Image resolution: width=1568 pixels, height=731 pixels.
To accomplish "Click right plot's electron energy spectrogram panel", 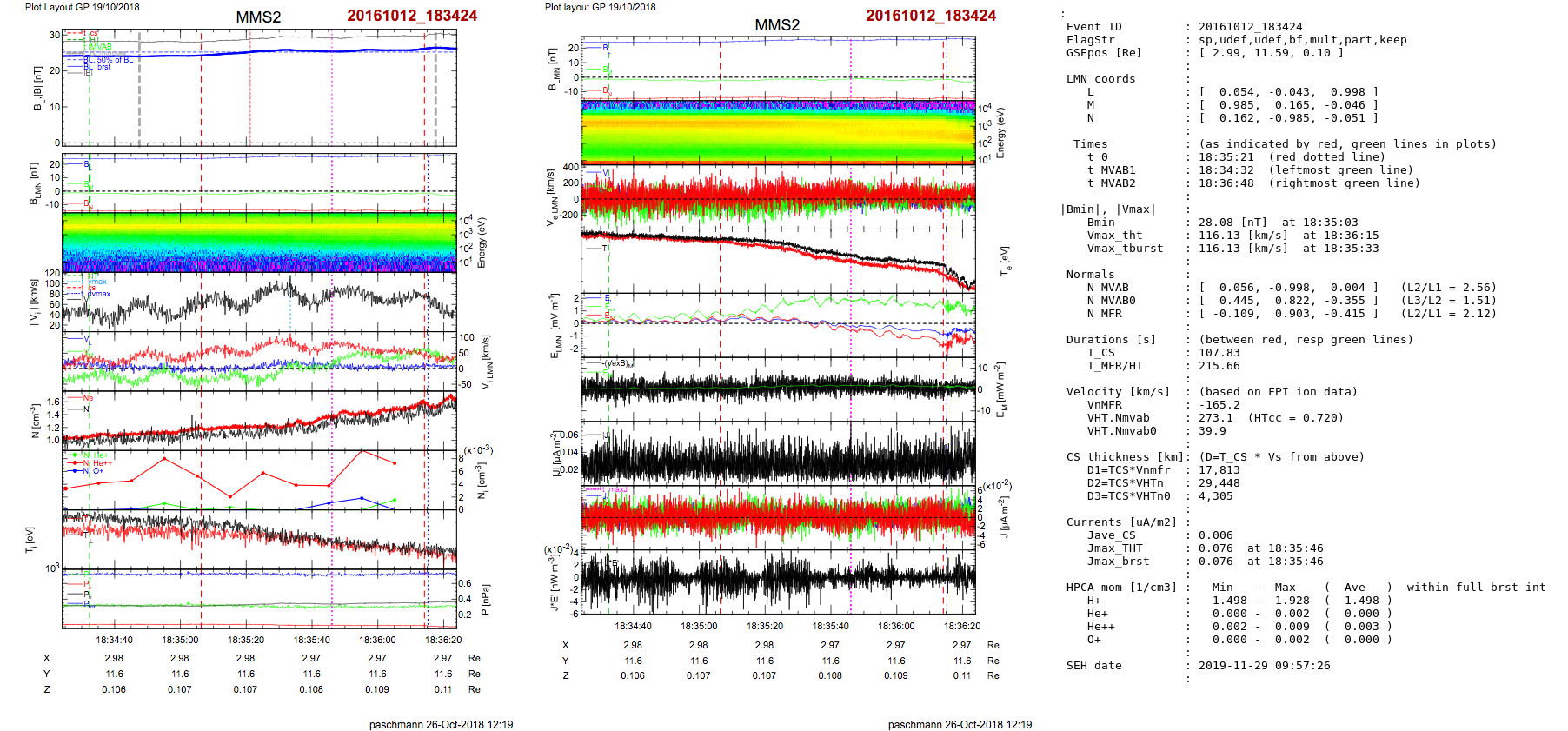I will 778,130.
